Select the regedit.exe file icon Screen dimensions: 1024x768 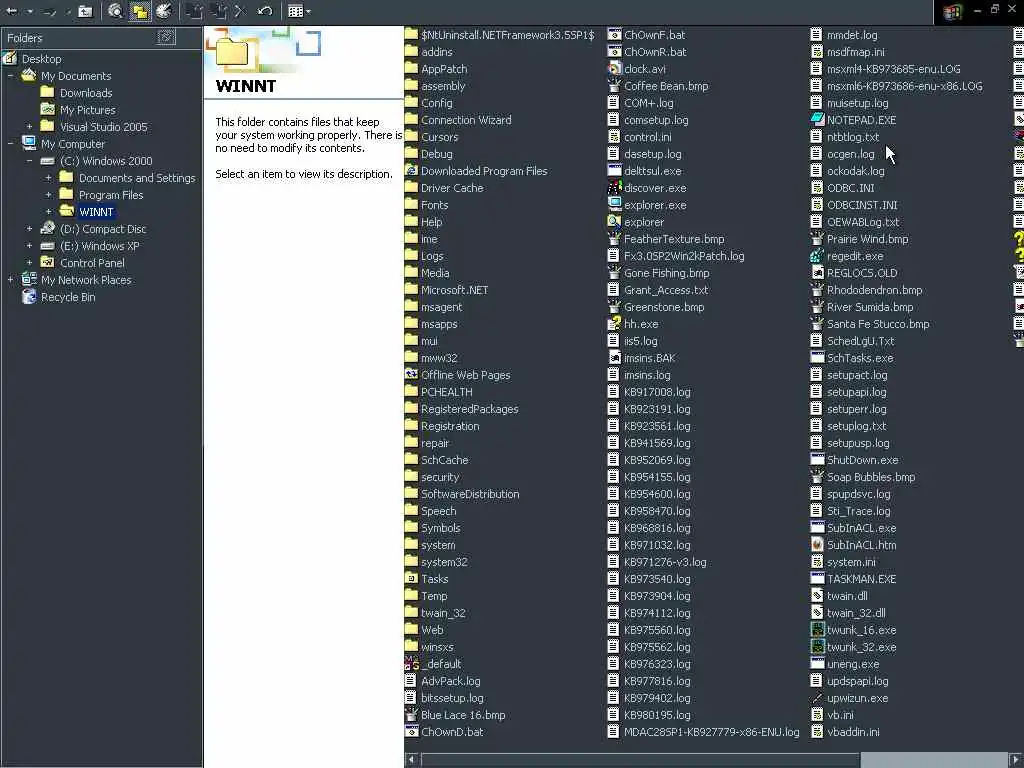click(x=817, y=255)
